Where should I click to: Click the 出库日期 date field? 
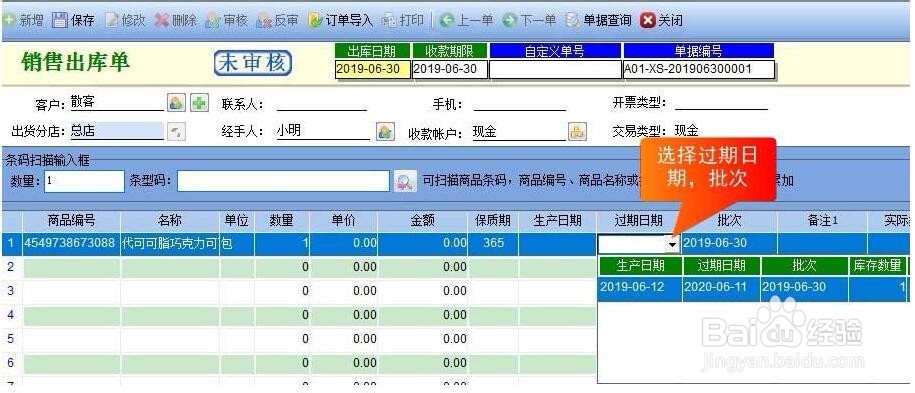(373, 69)
